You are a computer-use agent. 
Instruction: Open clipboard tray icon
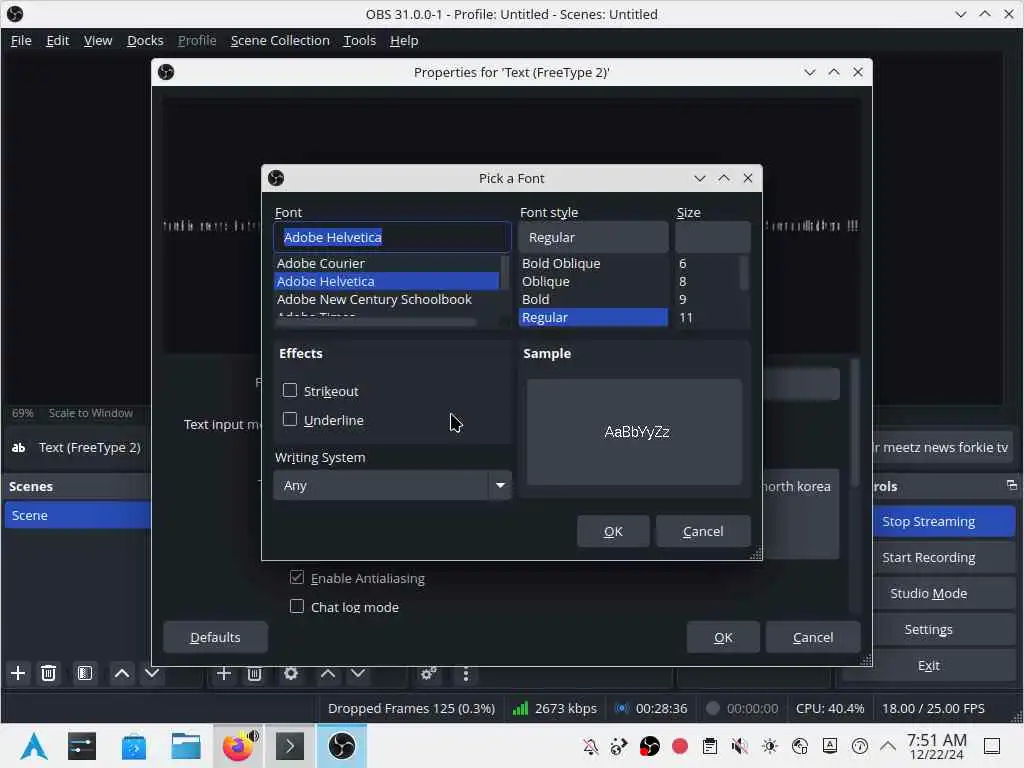710,746
